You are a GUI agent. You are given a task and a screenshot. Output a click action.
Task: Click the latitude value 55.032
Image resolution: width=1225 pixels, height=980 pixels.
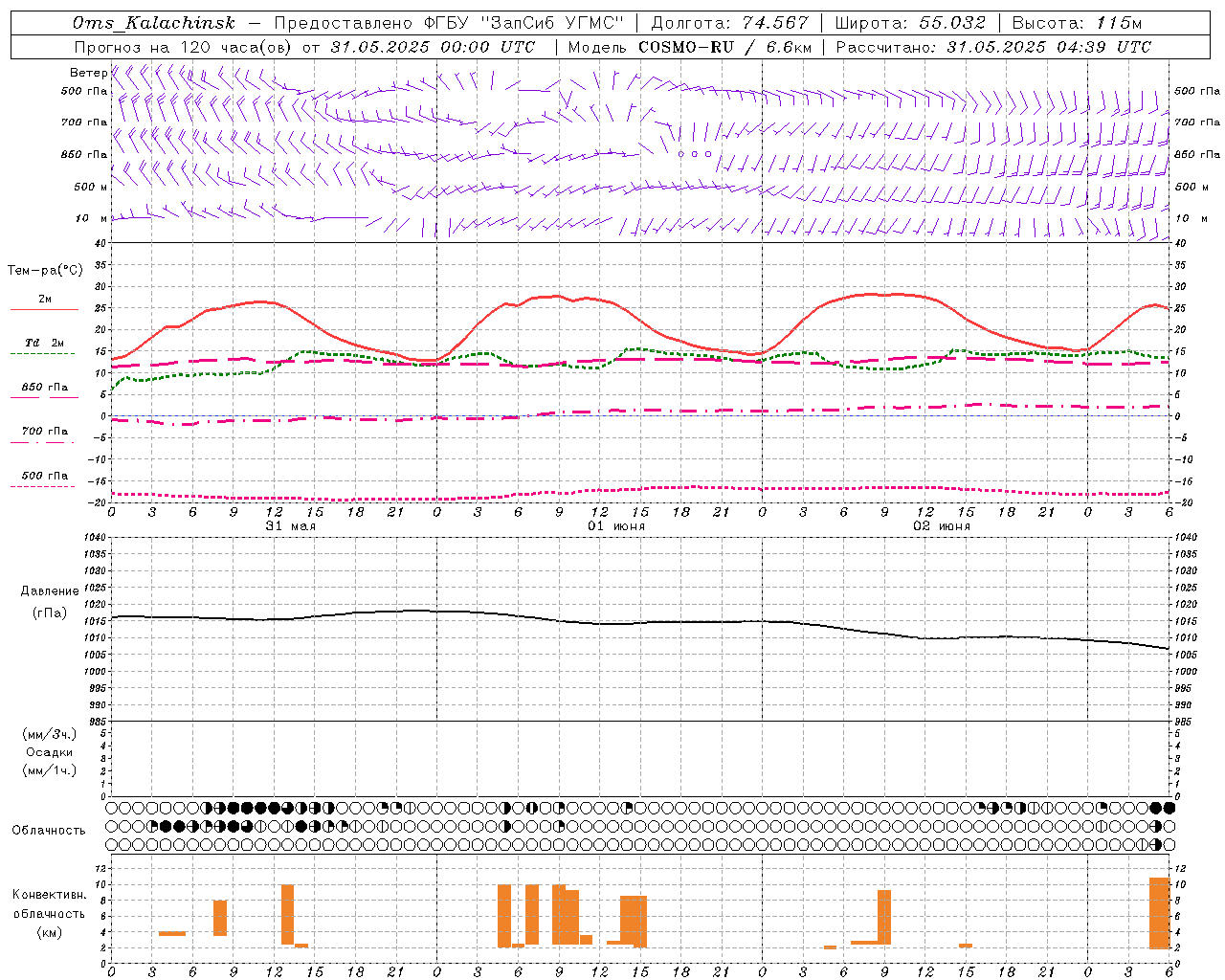(951, 23)
